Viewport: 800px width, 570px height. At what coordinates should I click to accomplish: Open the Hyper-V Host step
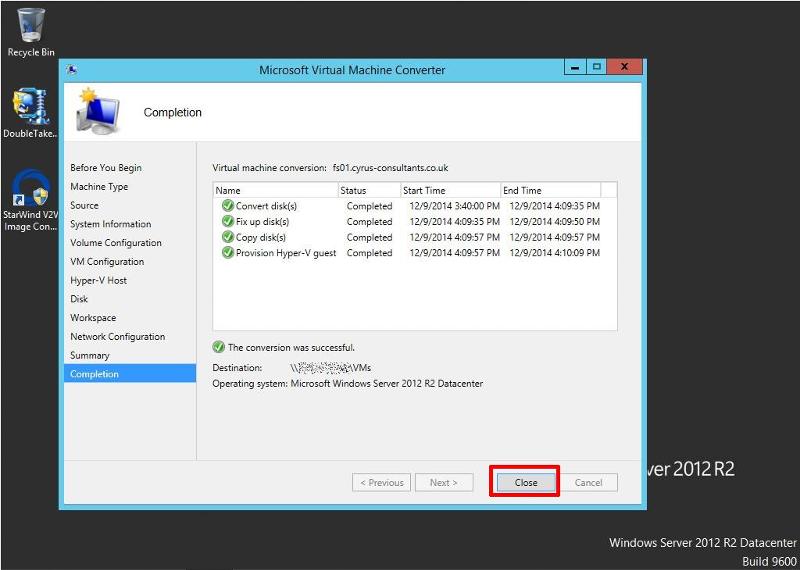point(98,280)
